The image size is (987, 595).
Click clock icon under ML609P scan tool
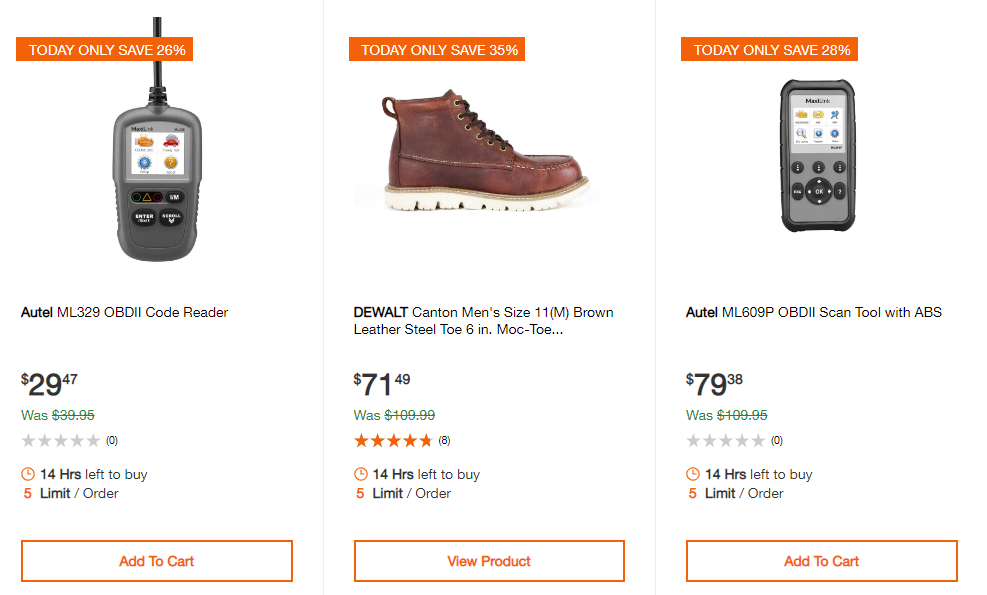point(693,474)
